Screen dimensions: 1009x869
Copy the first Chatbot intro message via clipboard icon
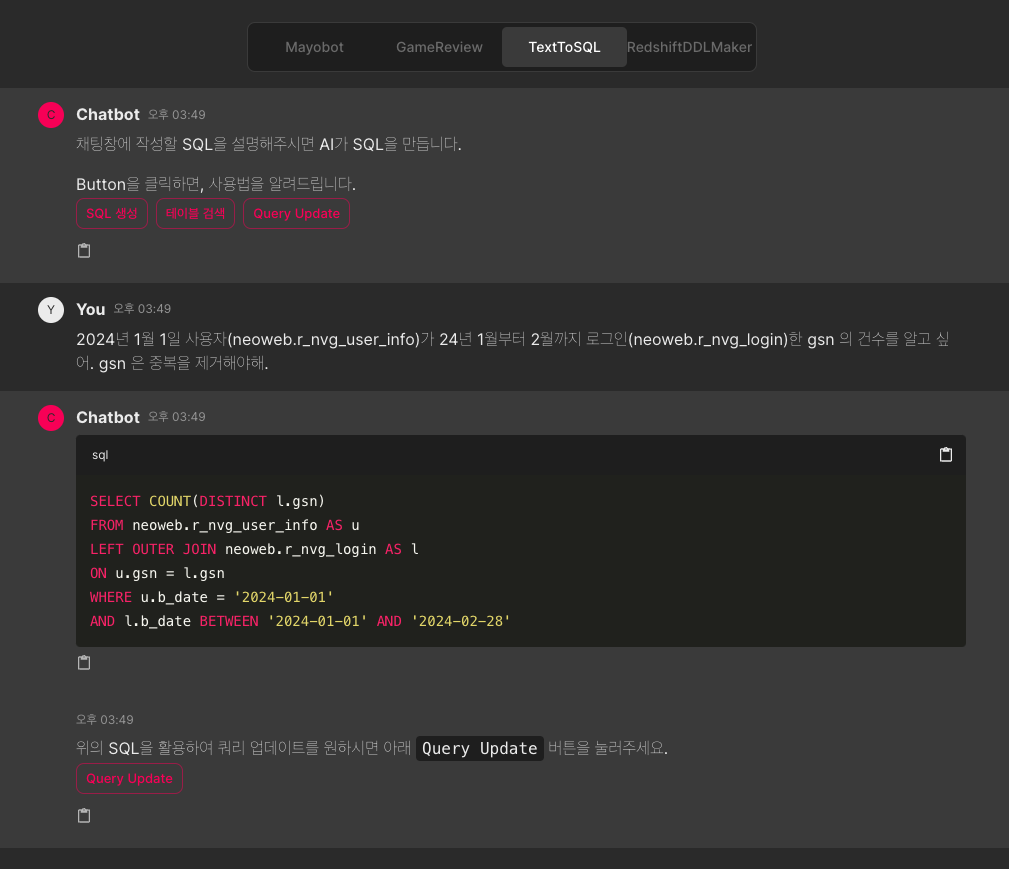pyautogui.click(x=84, y=250)
